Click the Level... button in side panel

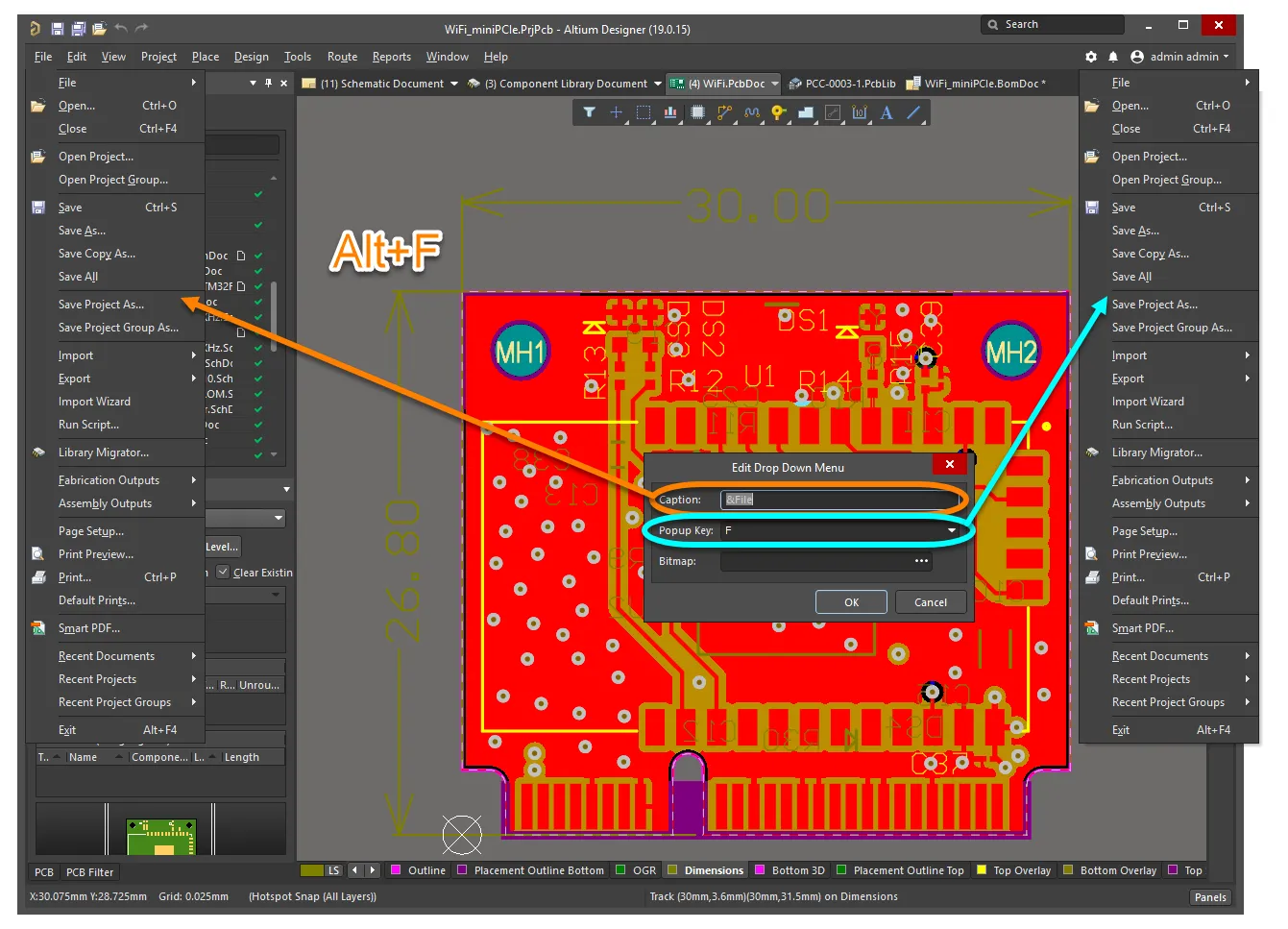[x=222, y=547]
